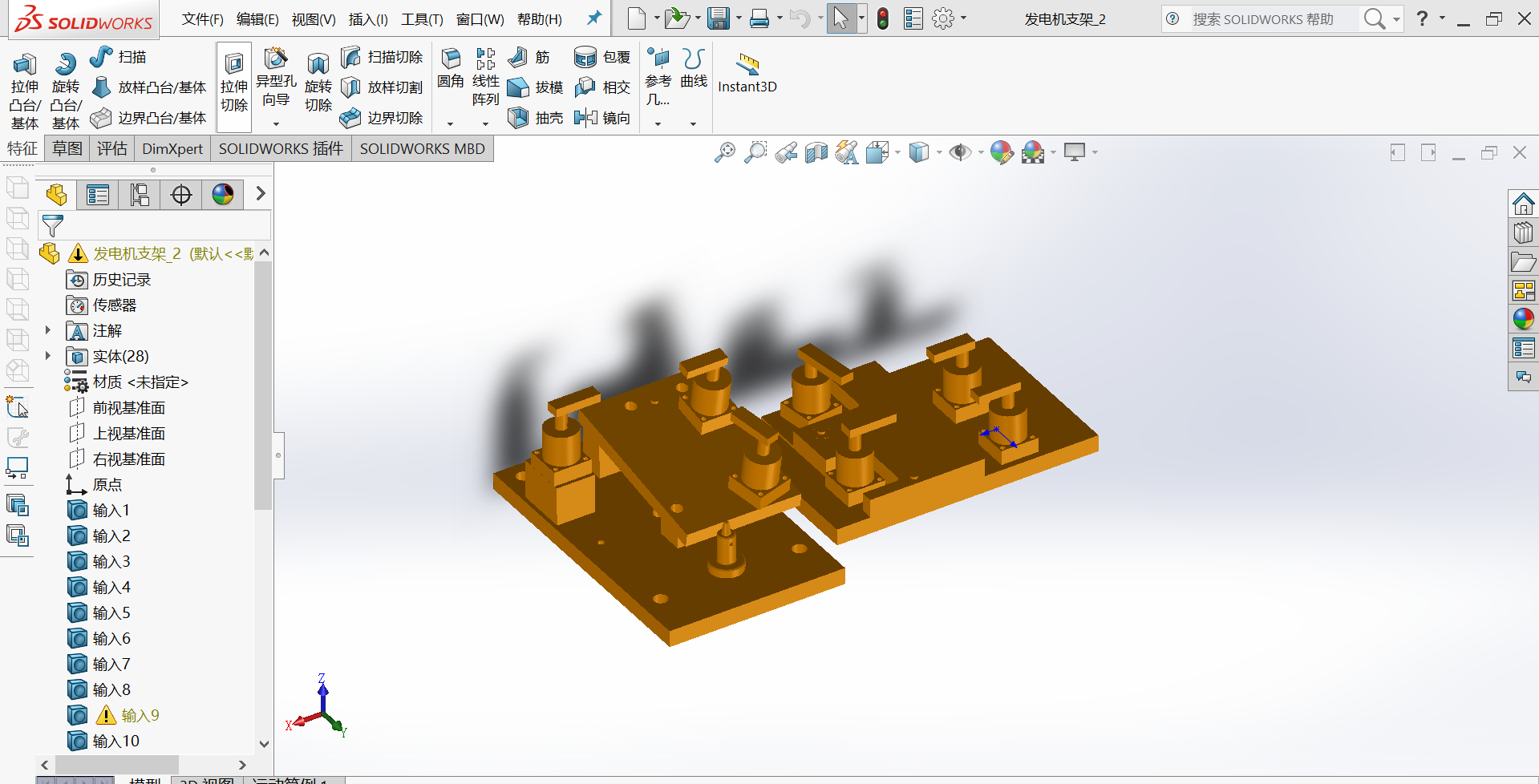1539x784 pixels.
Task: Open the Save icon dropdown arrow
Action: point(739,18)
